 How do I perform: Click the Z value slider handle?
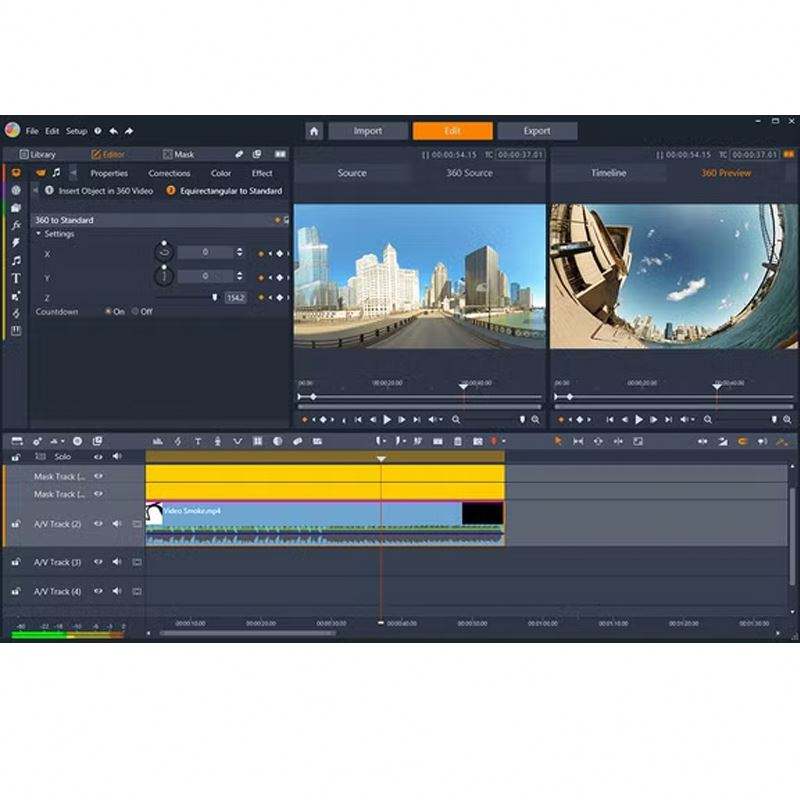[x=214, y=297]
